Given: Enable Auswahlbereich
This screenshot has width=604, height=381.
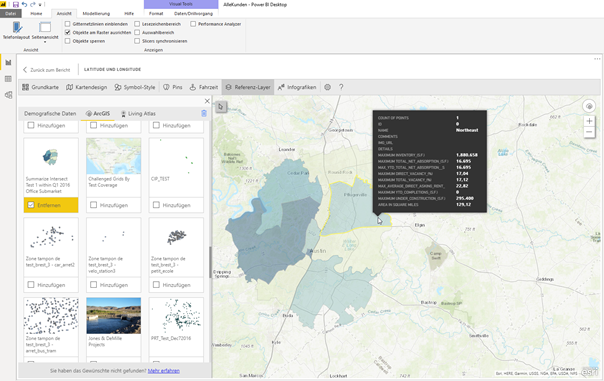Looking at the screenshot, I should (137, 33).
